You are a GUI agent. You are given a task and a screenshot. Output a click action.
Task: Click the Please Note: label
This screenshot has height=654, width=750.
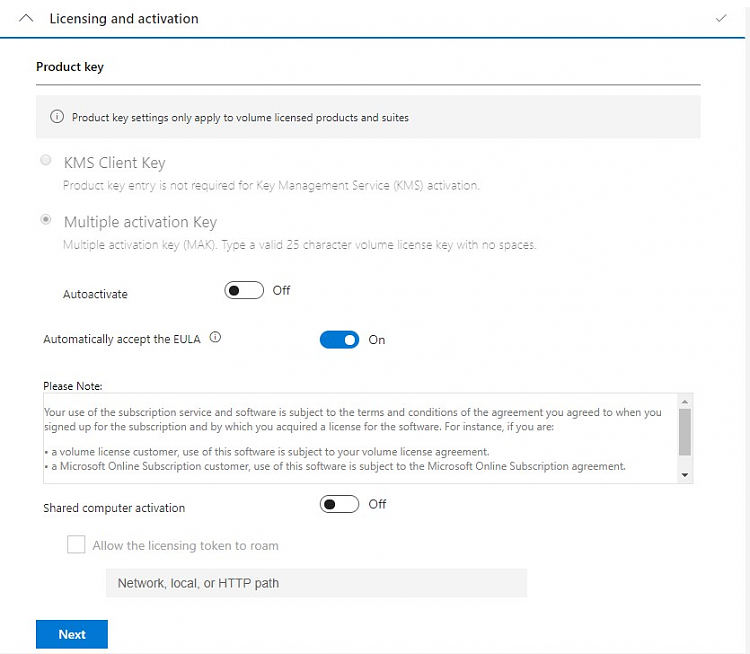click(73, 386)
